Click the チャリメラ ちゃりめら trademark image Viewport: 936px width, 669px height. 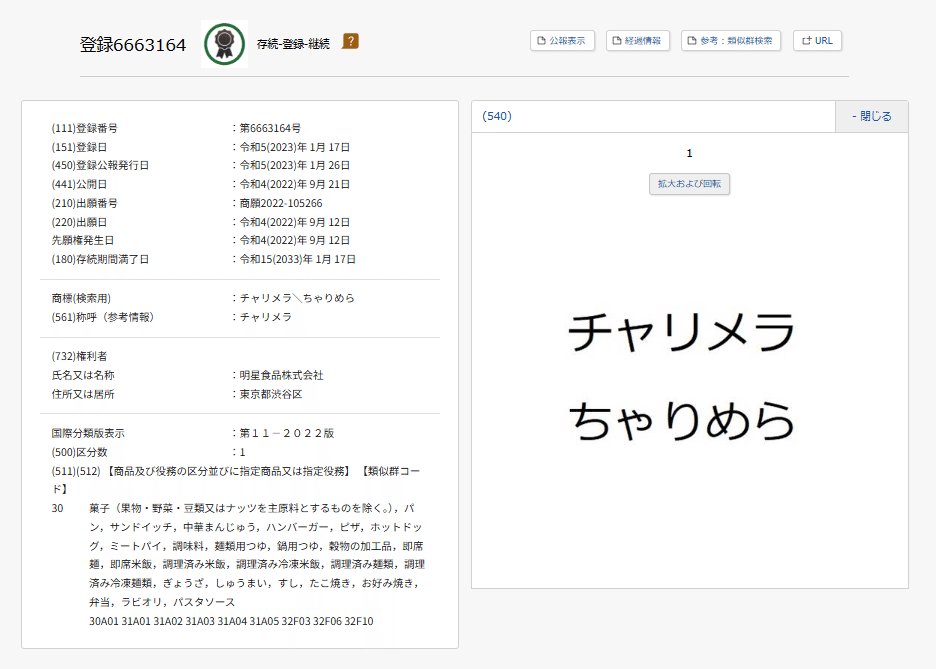[681, 376]
